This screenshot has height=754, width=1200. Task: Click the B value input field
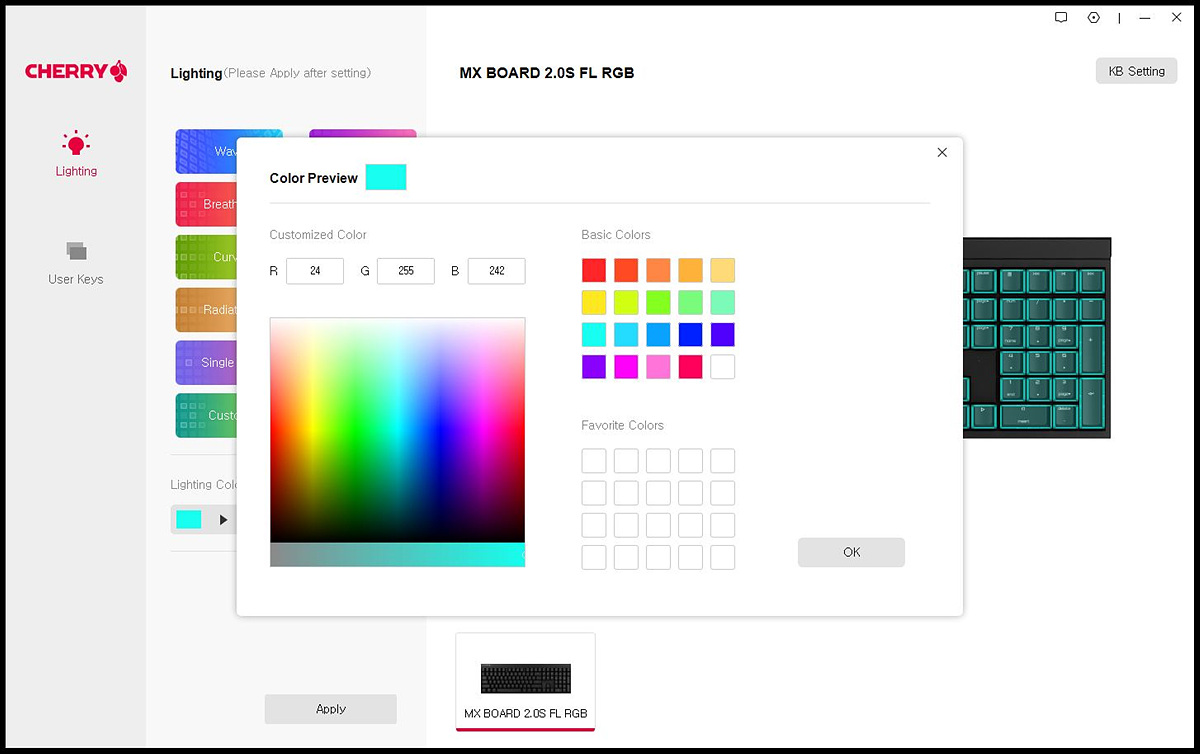[496, 271]
